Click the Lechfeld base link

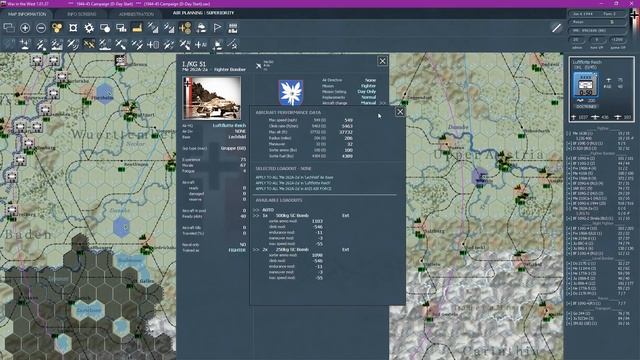[x=237, y=137]
